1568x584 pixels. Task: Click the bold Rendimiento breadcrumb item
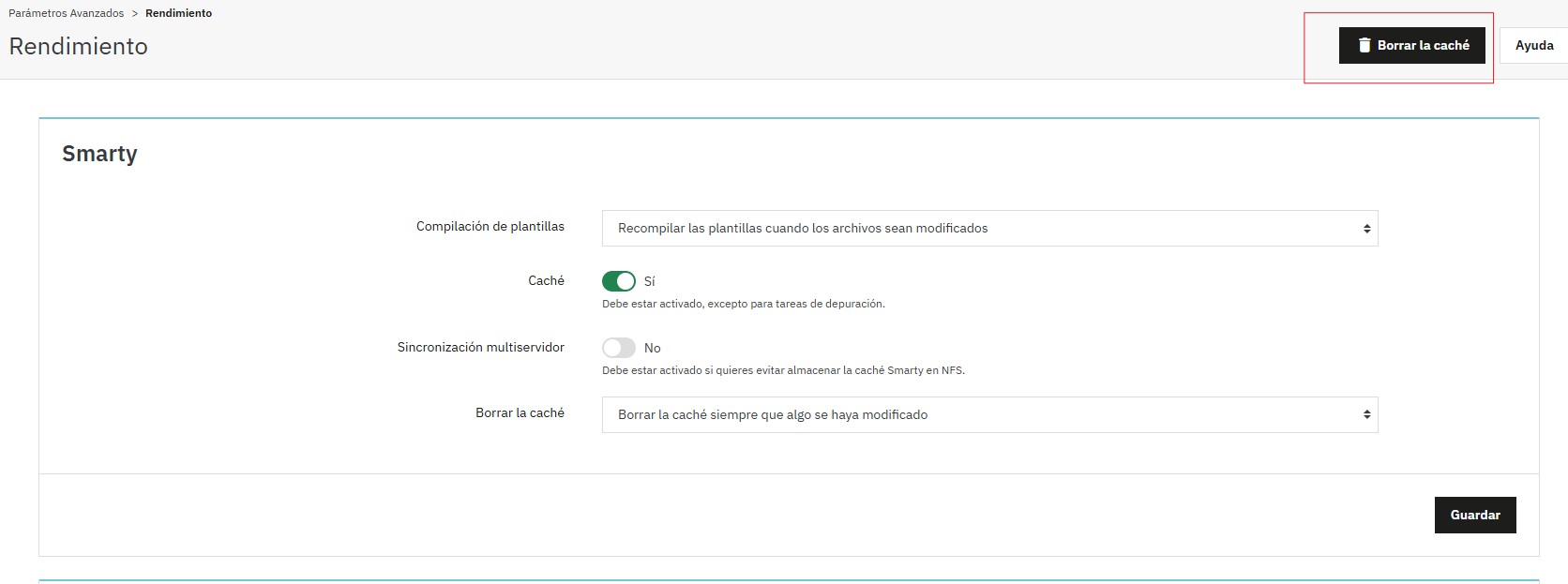click(178, 13)
